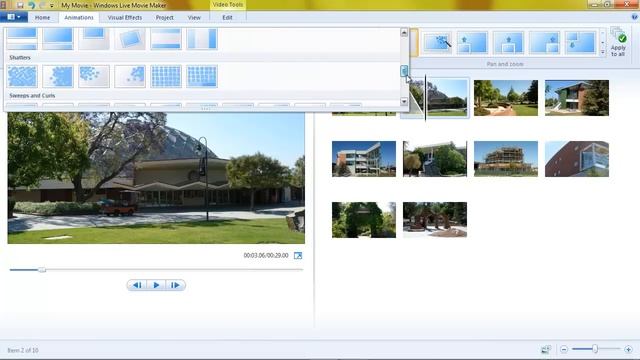The width and height of the screenshot is (640, 360).
Task: Select the clip of stairs and green bushes
Action: (435, 159)
